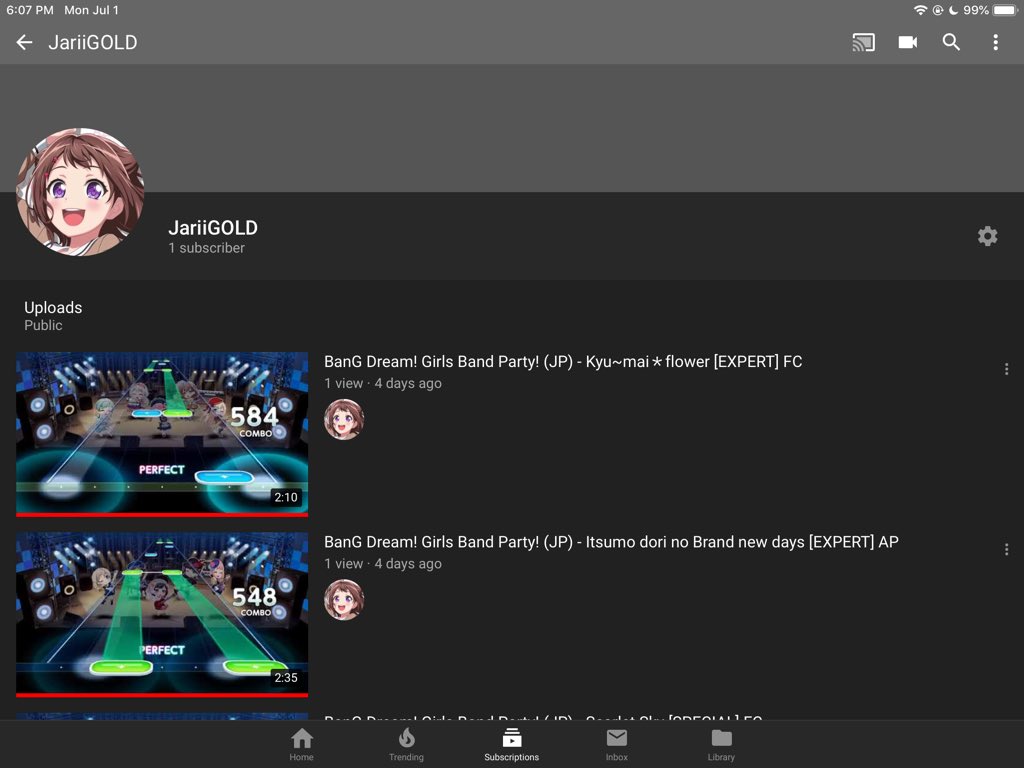Image resolution: width=1024 pixels, height=768 pixels.
Task: Tap the large JariiGOLD profile picture
Action: coord(80,192)
